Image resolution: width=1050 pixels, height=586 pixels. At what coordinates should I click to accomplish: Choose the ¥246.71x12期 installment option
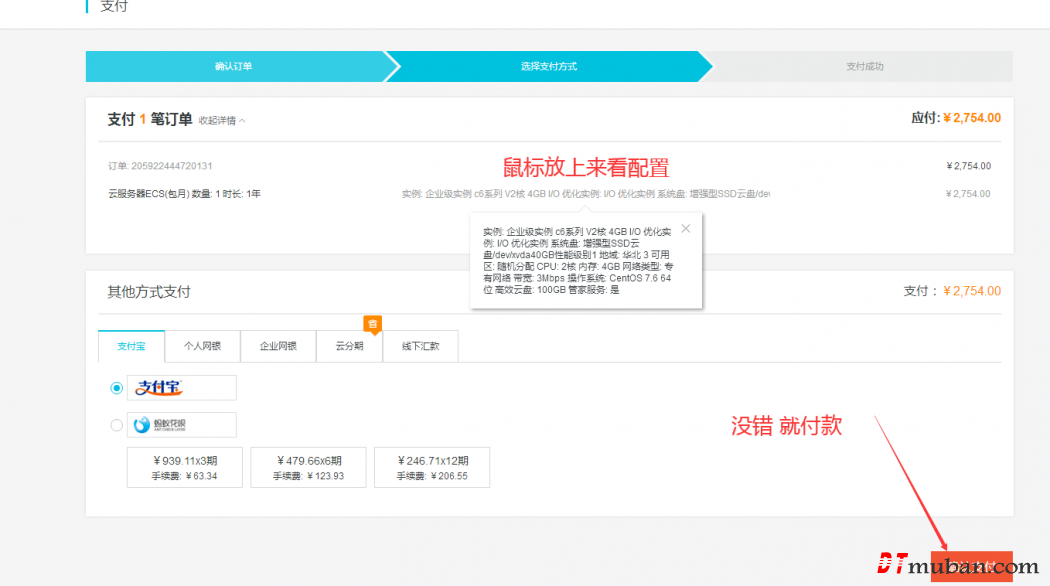pyautogui.click(x=432, y=467)
